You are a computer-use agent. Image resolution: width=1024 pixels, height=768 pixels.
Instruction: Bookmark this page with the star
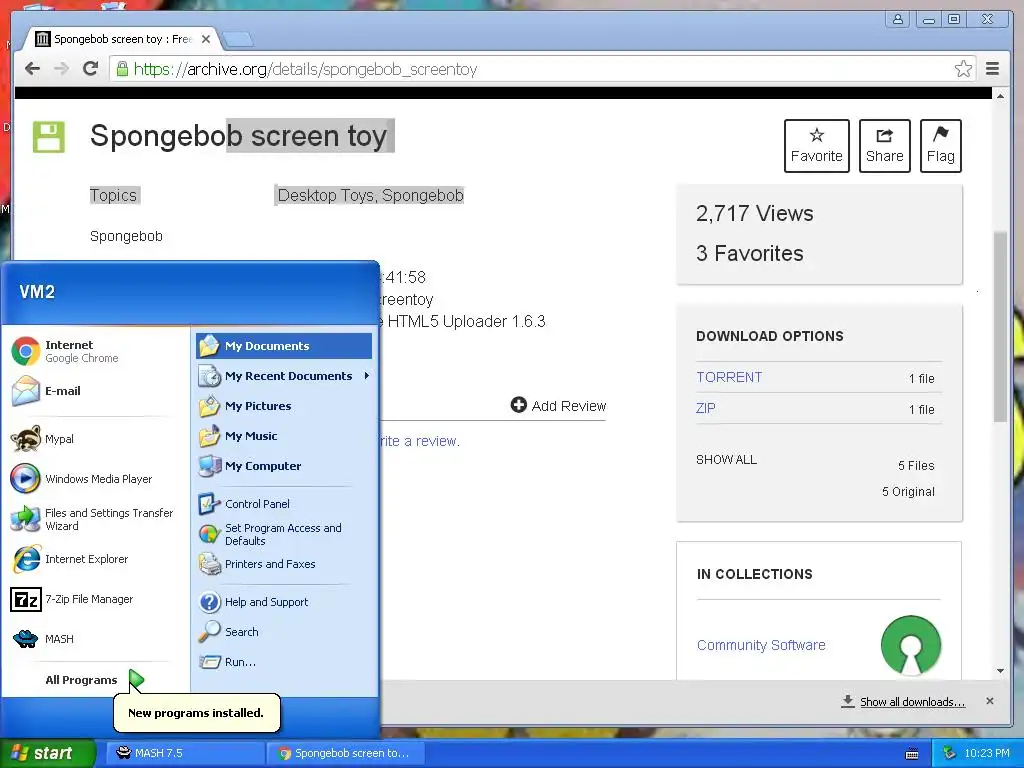point(963,69)
